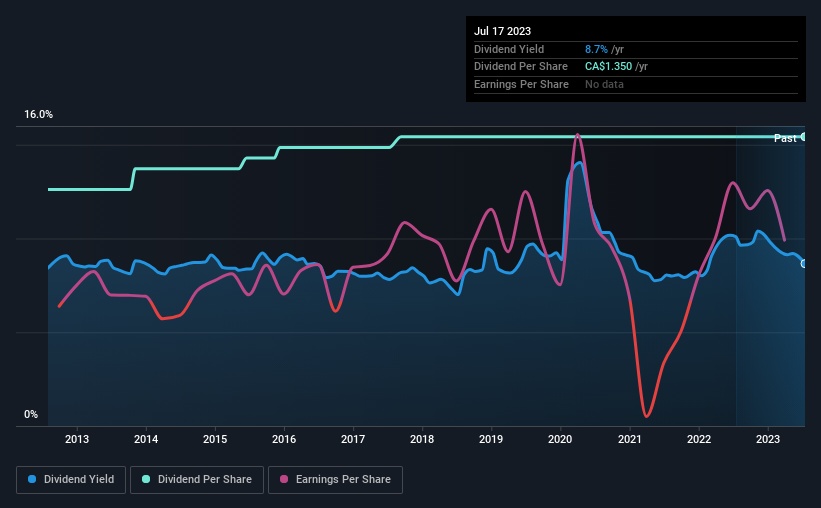Toggle the Dividend Per Share legend button

pos(197,480)
